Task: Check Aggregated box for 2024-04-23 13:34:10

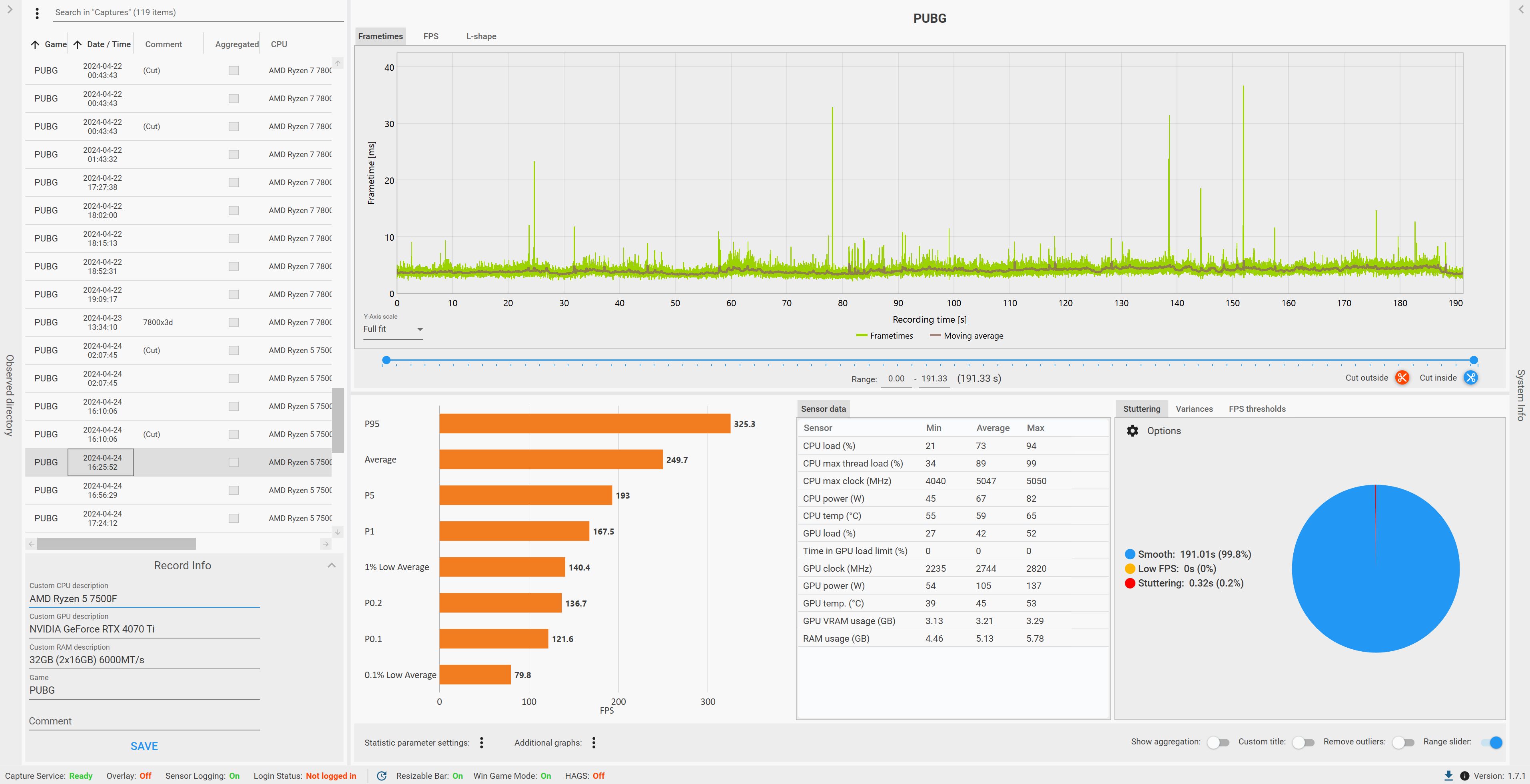Action: coord(233,323)
